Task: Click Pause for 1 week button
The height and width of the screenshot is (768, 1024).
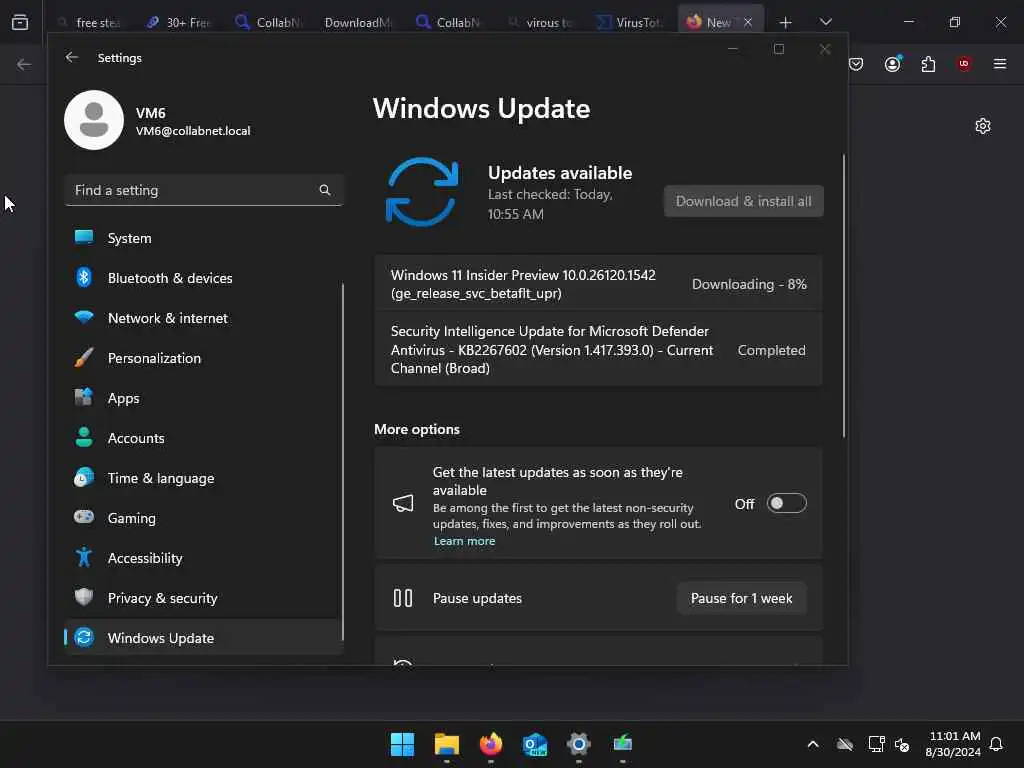Action: (741, 598)
